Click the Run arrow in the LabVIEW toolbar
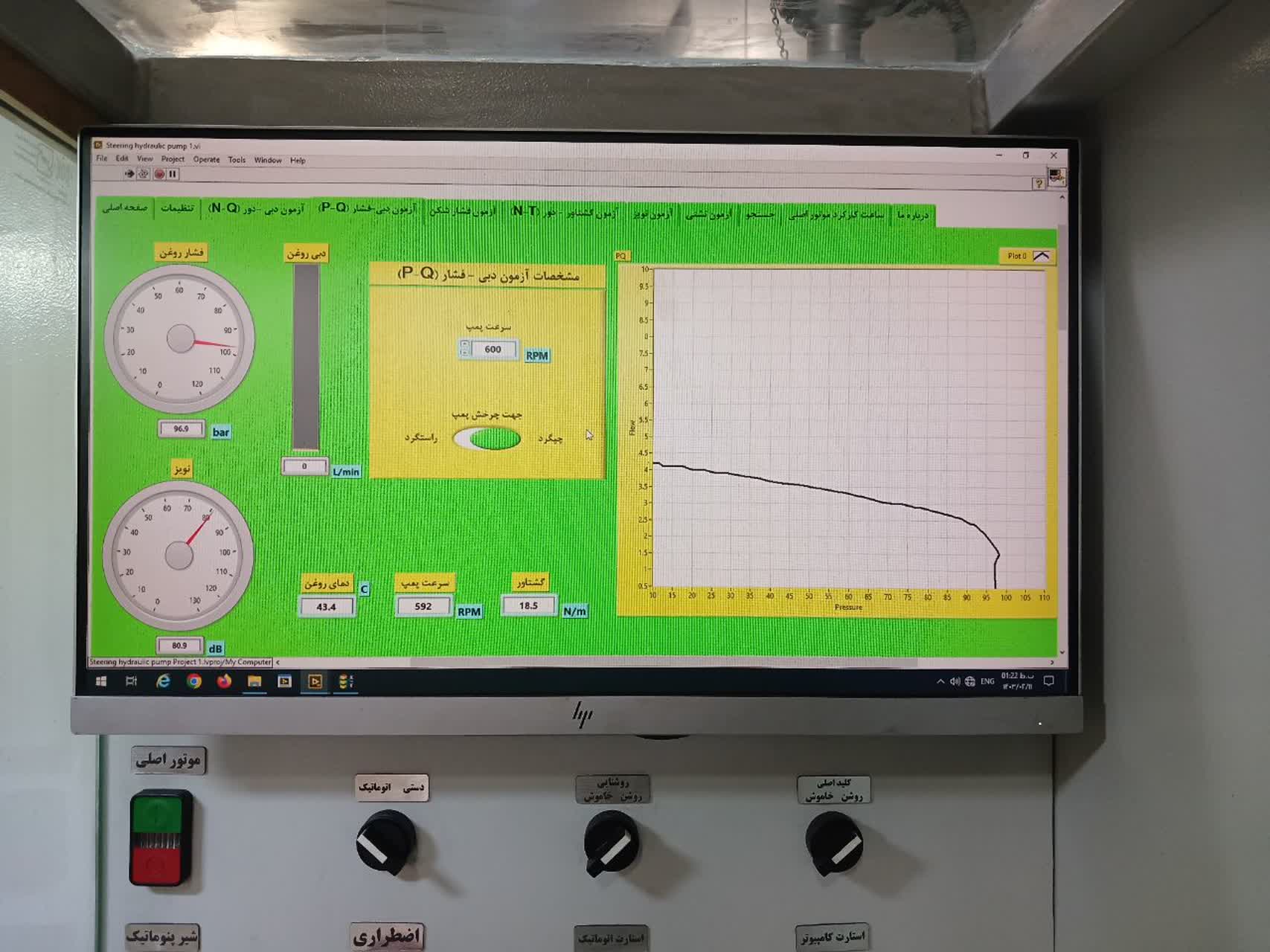Screen dimensions: 1270x952 (129, 173)
